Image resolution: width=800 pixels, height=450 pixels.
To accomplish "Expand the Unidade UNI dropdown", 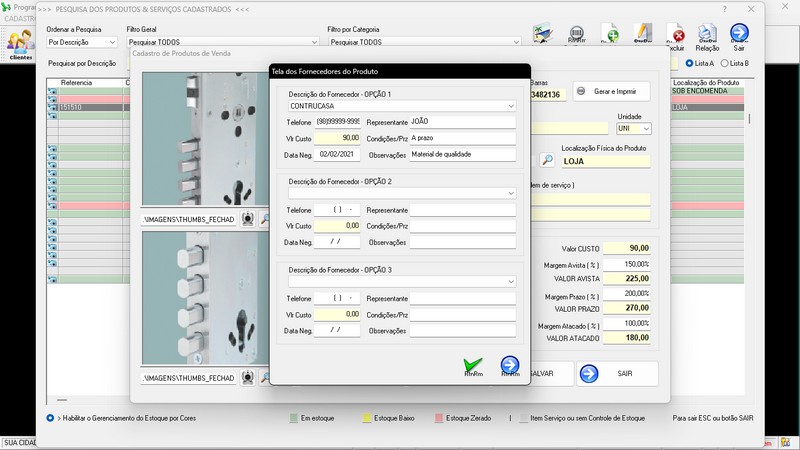I will (x=646, y=129).
